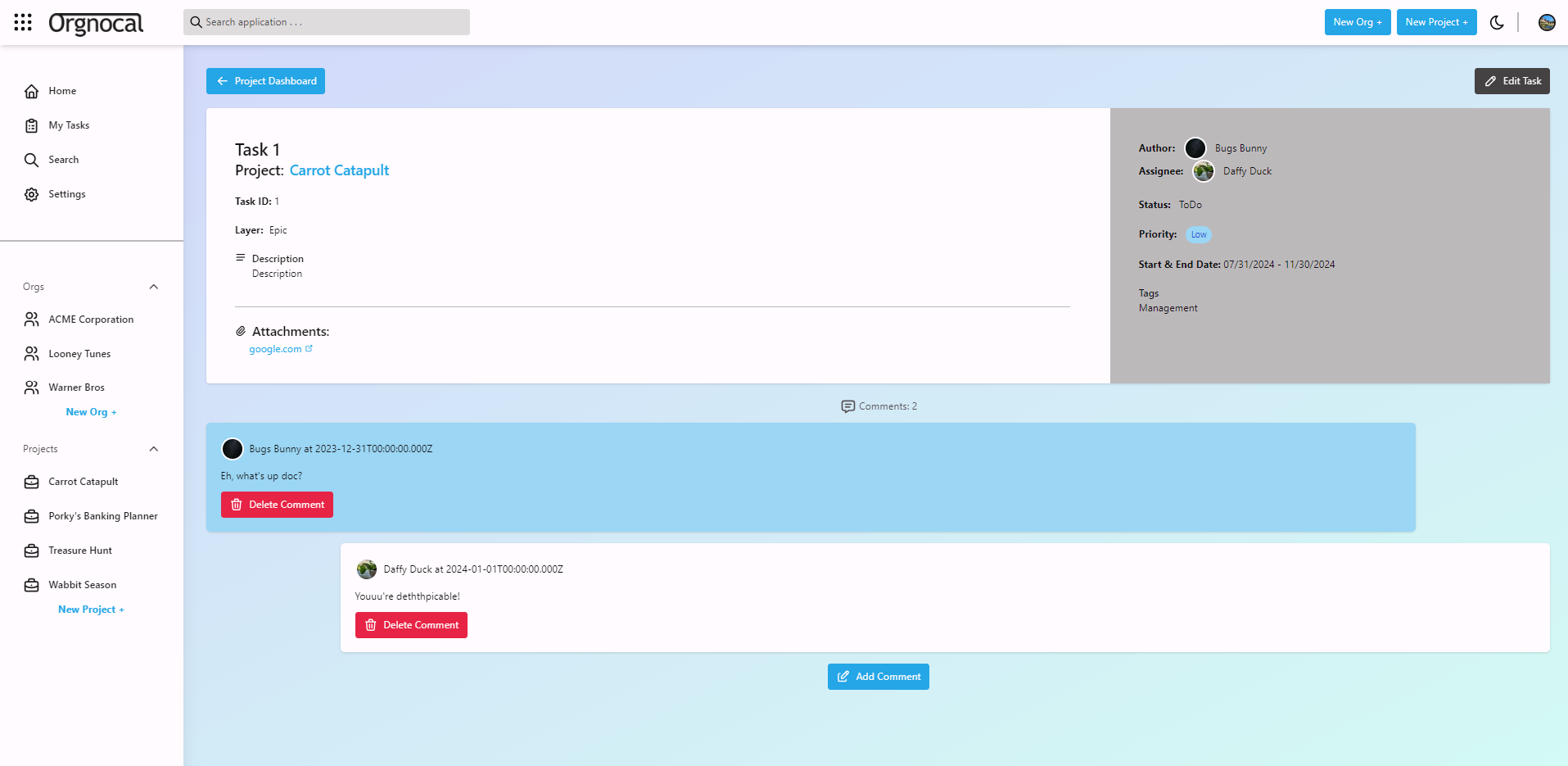The width and height of the screenshot is (1568, 766).
Task: Open the google.com attachment link
Action: (x=275, y=349)
